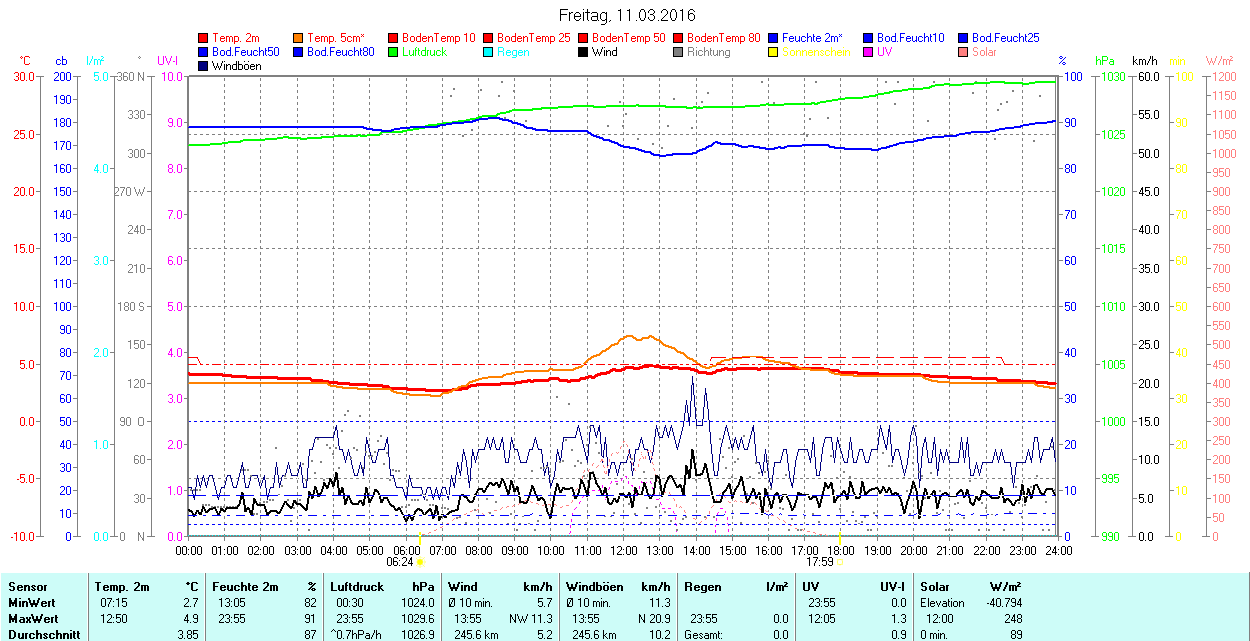Image resolution: width=1250 pixels, height=641 pixels.
Task: Click the chart title Freitag, 11.03.2016
Action: (626, 15)
